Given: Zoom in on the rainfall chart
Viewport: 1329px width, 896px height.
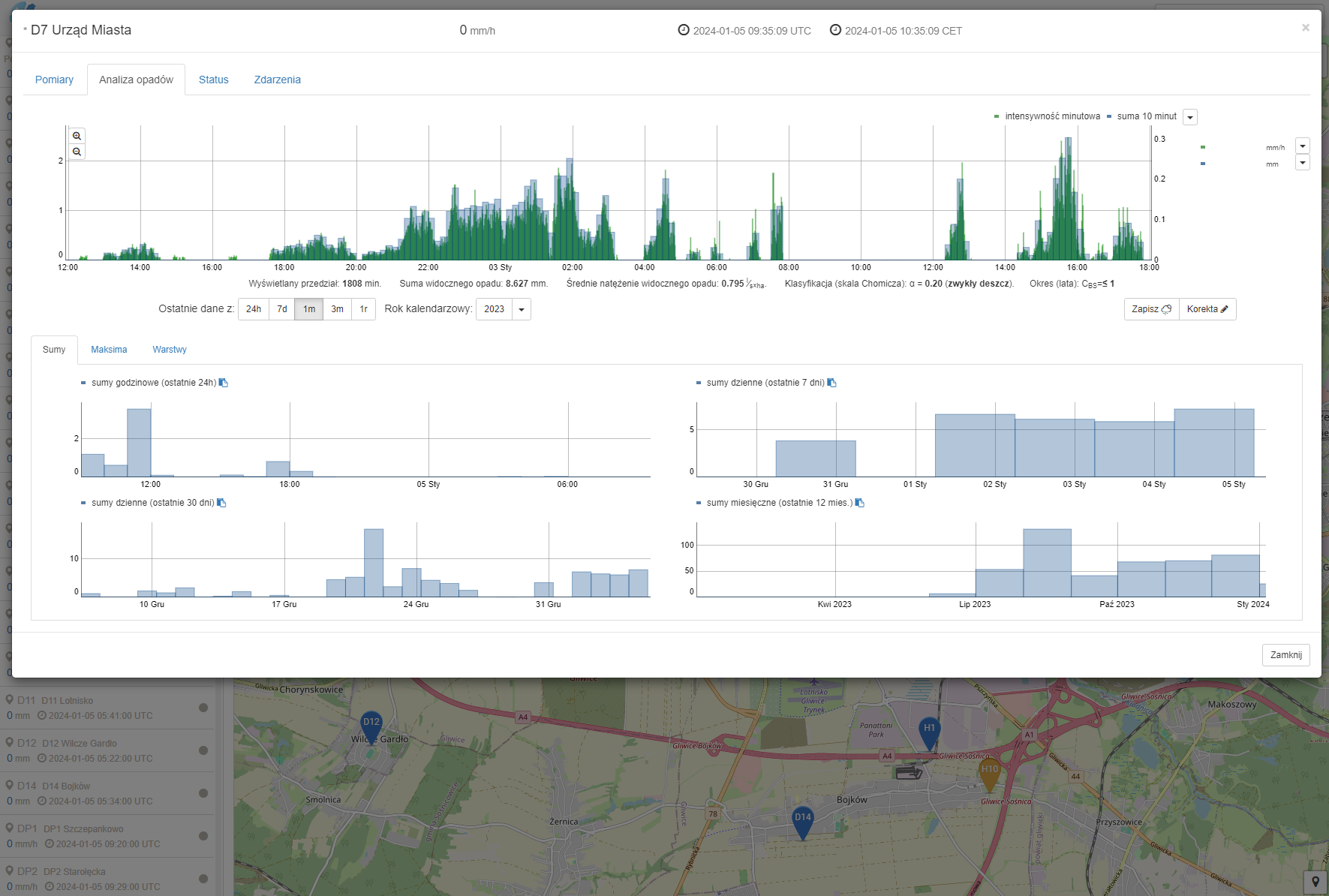Looking at the screenshot, I should (x=77, y=136).
